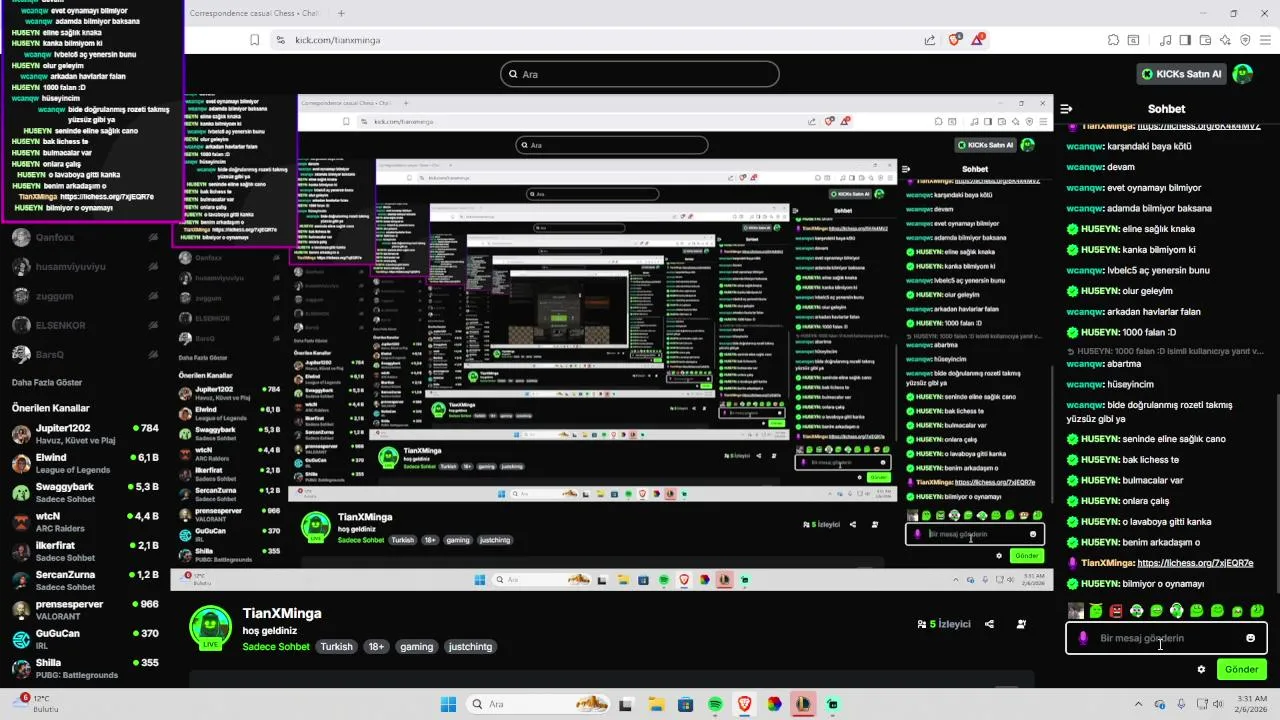The height and width of the screenshot is (720, 1280).
Task: Click KICKs Satın Al button
Action: tap(1182, 74)
